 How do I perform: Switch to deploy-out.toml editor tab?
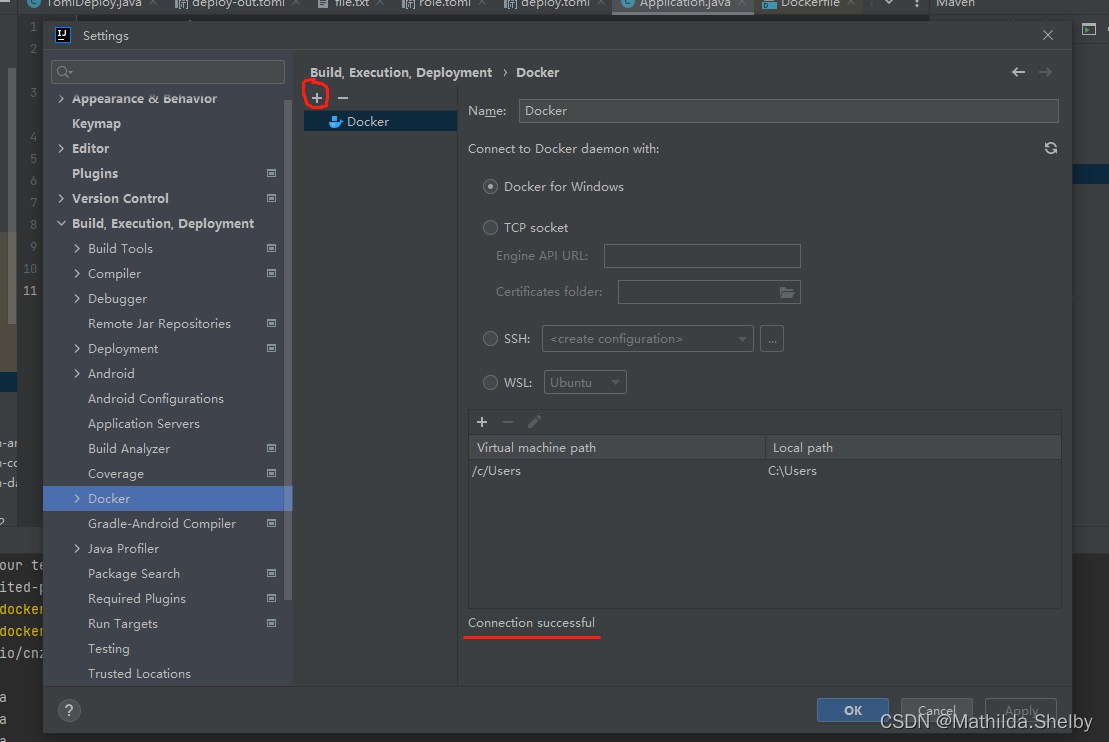(x=238, y=4)
